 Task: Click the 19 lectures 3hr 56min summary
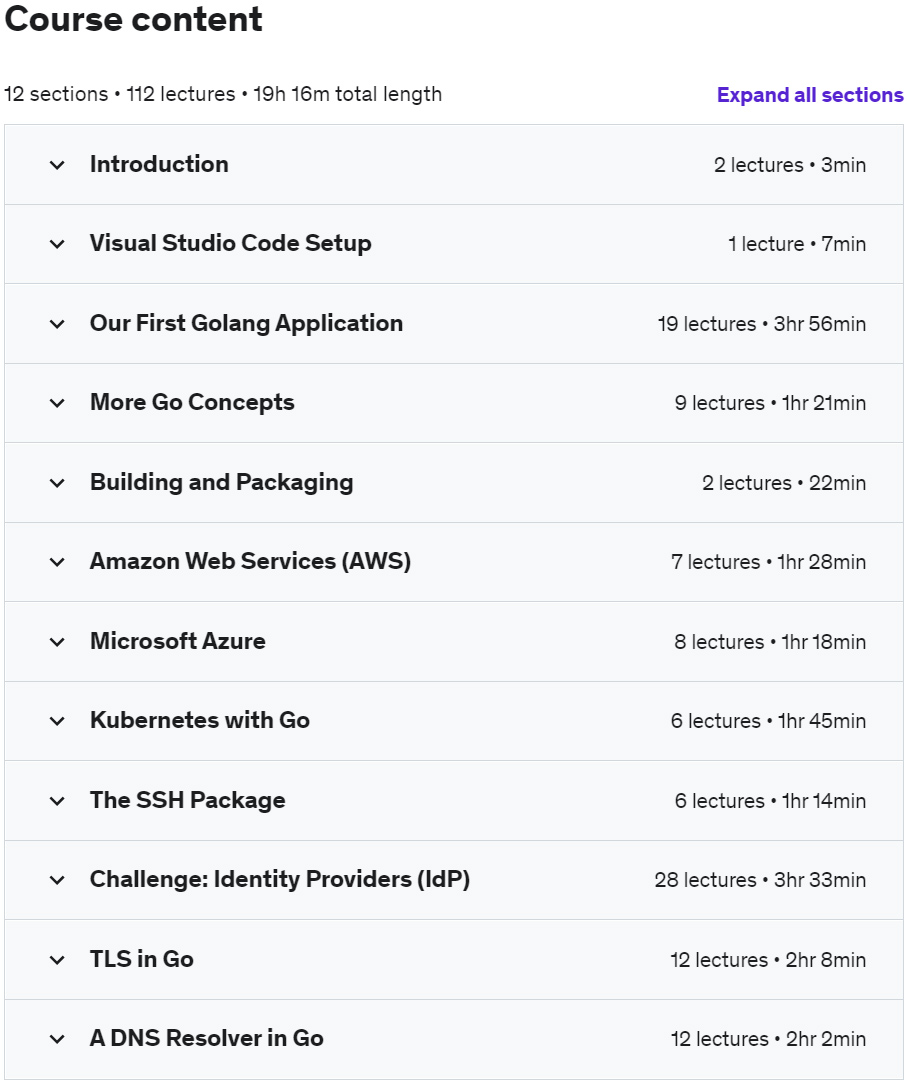[x=761, y=324]
